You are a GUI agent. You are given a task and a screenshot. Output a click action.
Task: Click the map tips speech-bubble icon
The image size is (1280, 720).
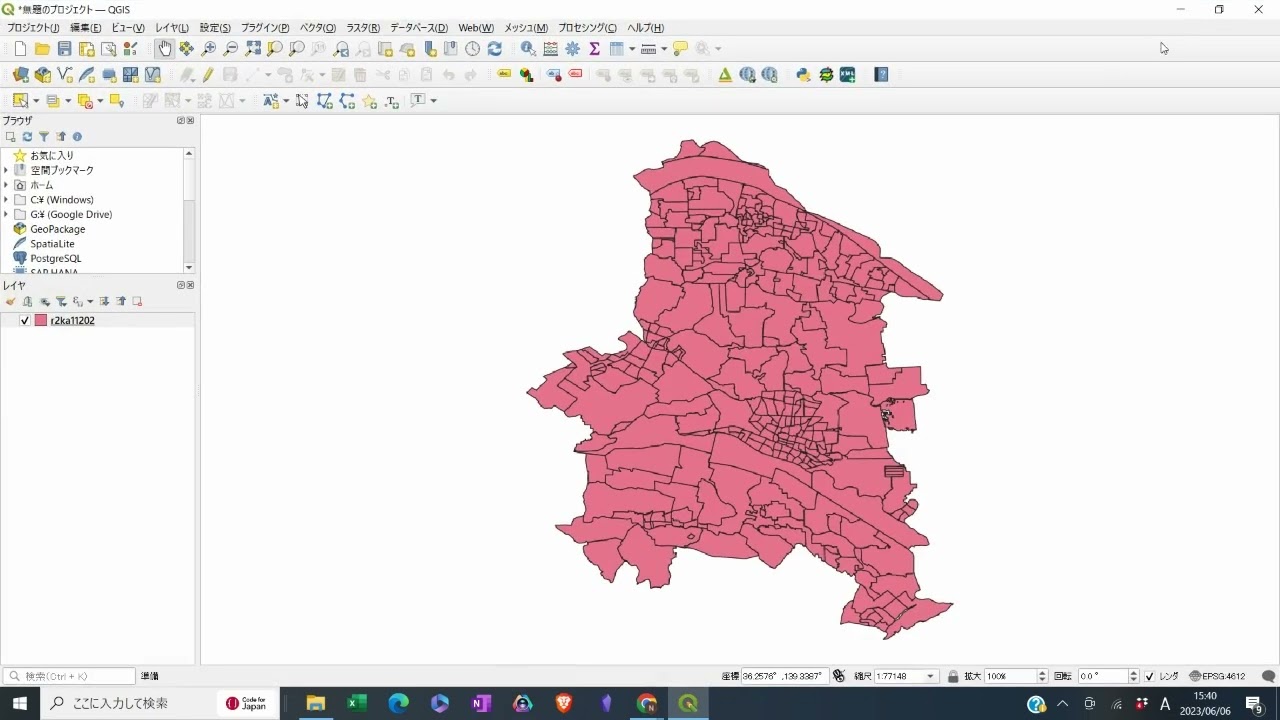pos(681,48)
